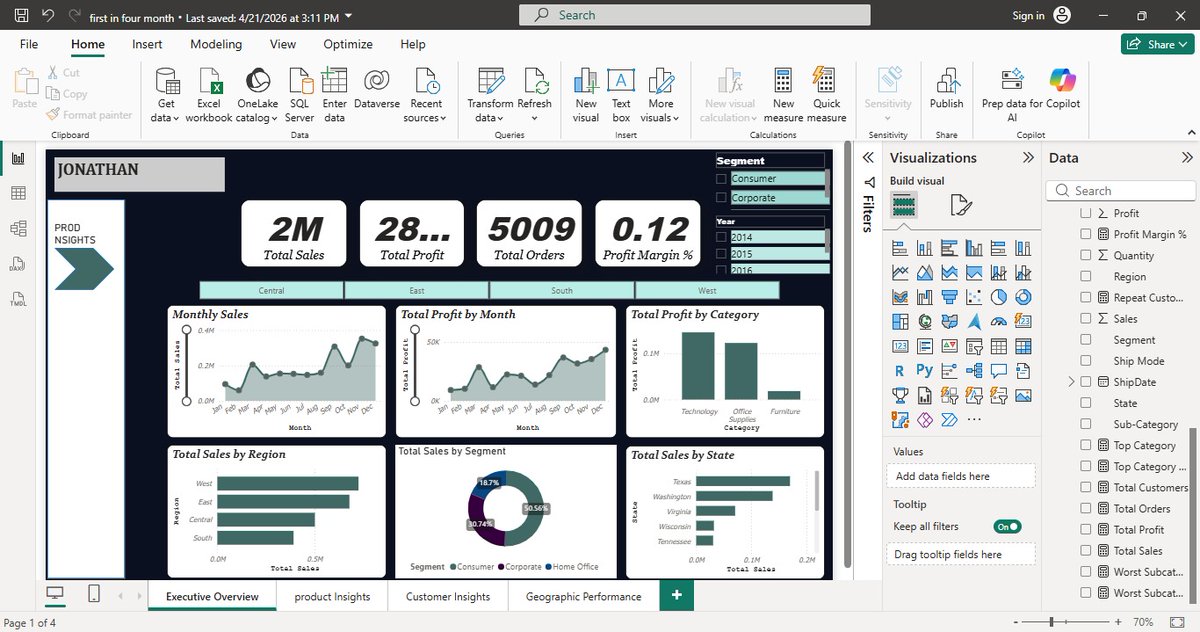Click the zoom in plus button

[x=1117, y=622]
